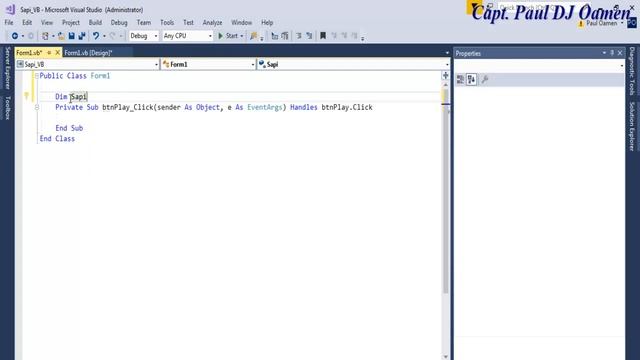Toggle a bookmark with the bookmark icon

323,36
